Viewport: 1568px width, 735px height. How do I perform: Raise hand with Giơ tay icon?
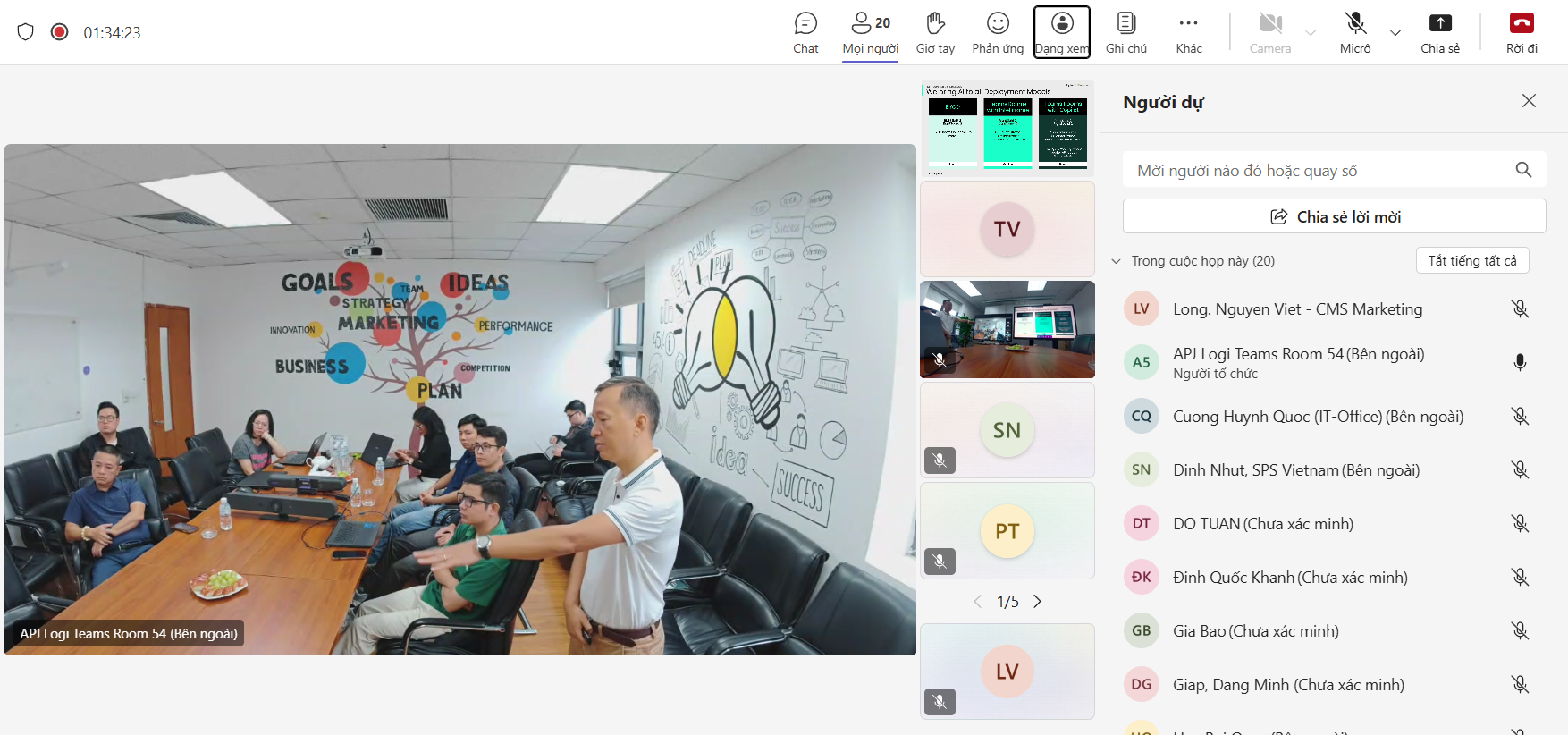[935, 32]
